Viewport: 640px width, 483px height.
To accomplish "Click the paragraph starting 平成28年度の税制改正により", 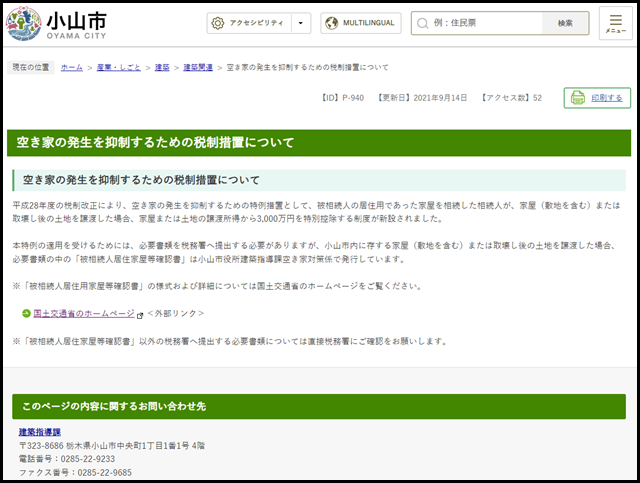I will [316, 212].
